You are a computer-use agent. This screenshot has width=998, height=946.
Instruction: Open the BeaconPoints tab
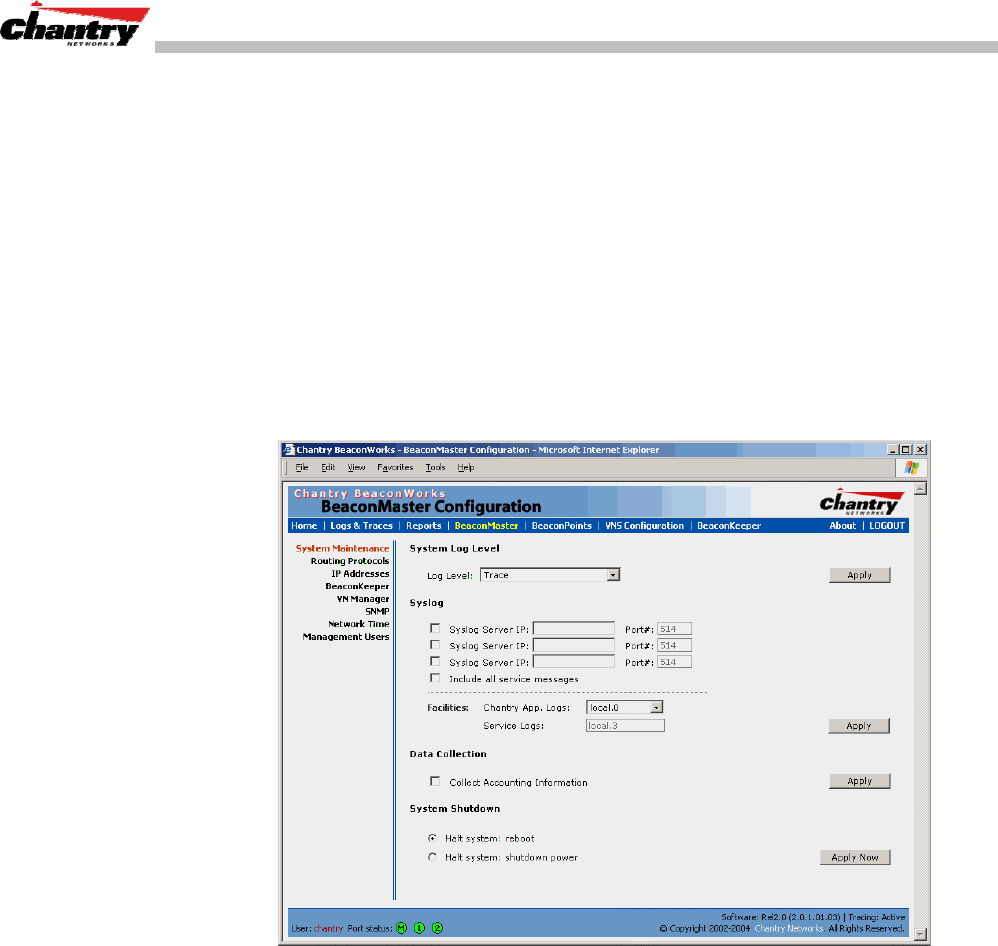click(562, 526)
